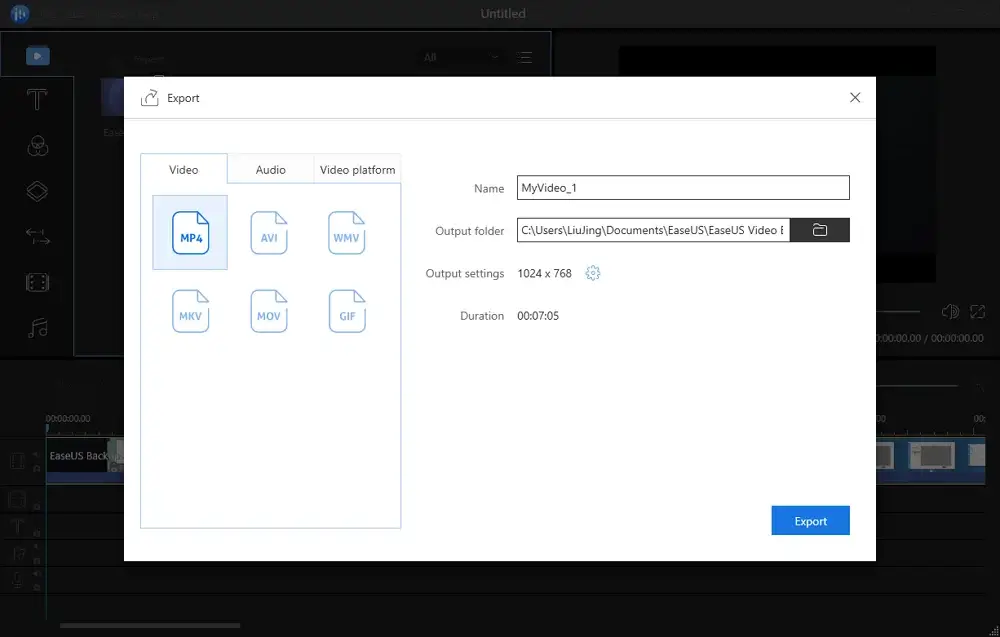This screenshot has height=637, width=1000.
Task: Click the speaker volume icon near the preview
Action: point(949,311)
